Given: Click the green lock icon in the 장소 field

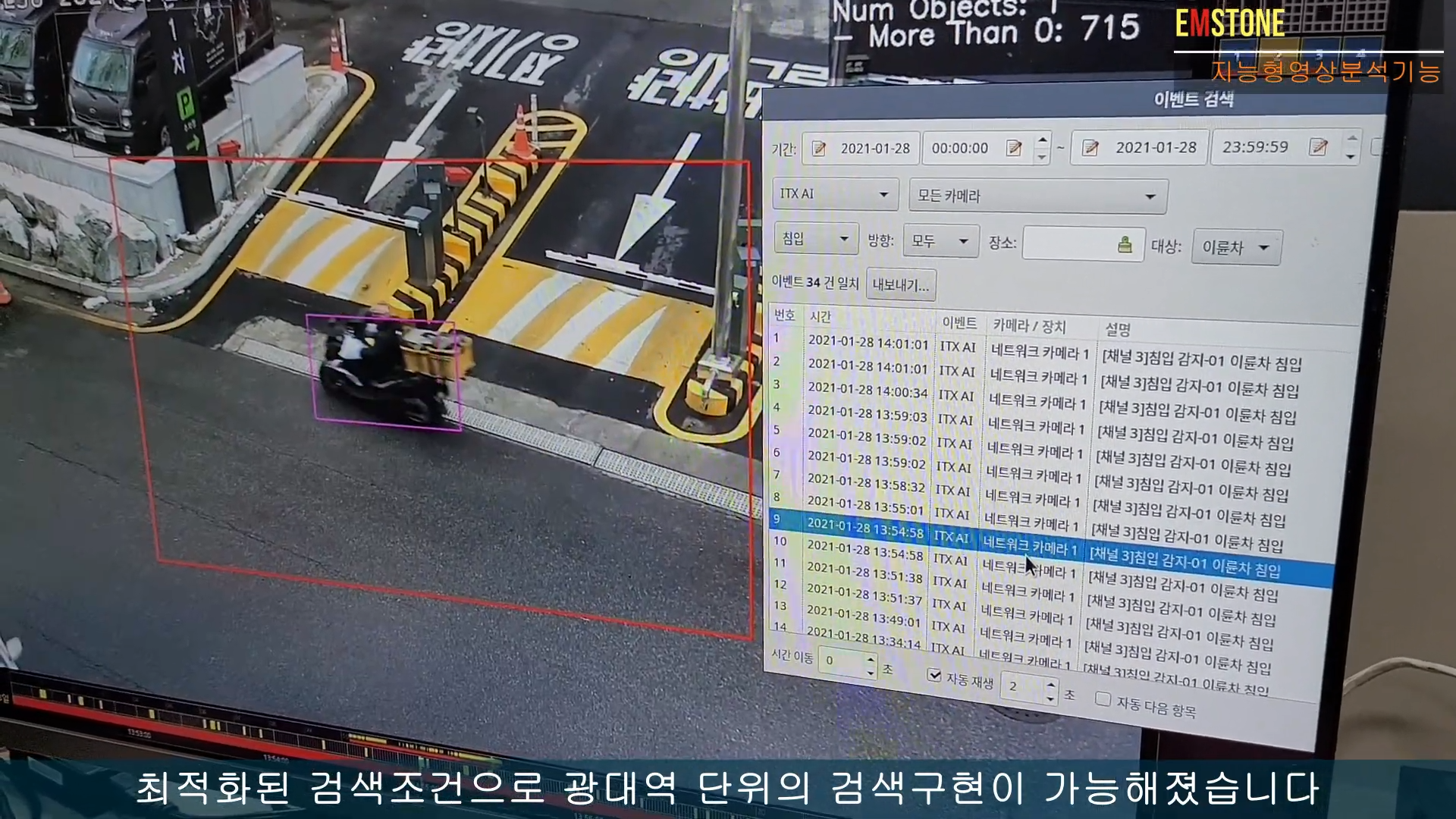Looking at the screenshot, I should click(1125, 244).
